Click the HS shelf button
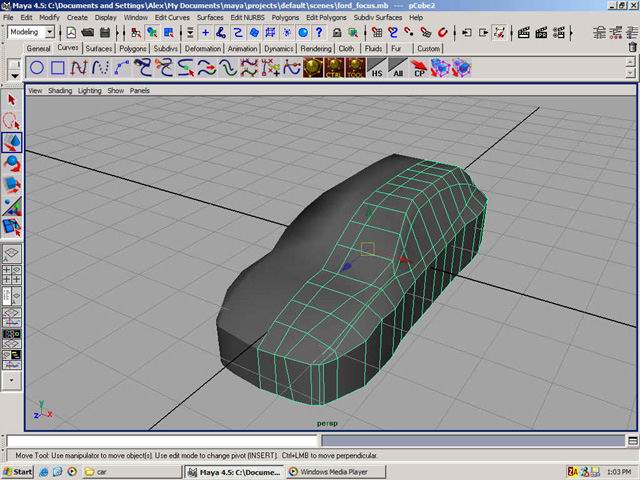The height and width of the screenshot is (480, 640). tap(376, 69)
